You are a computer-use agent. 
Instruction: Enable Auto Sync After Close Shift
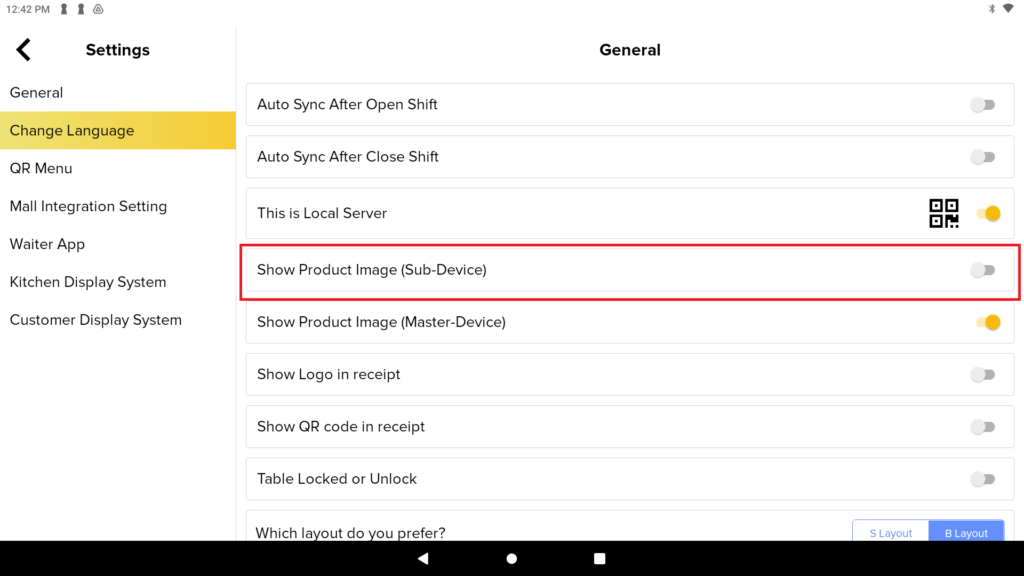tap(982, 157)
